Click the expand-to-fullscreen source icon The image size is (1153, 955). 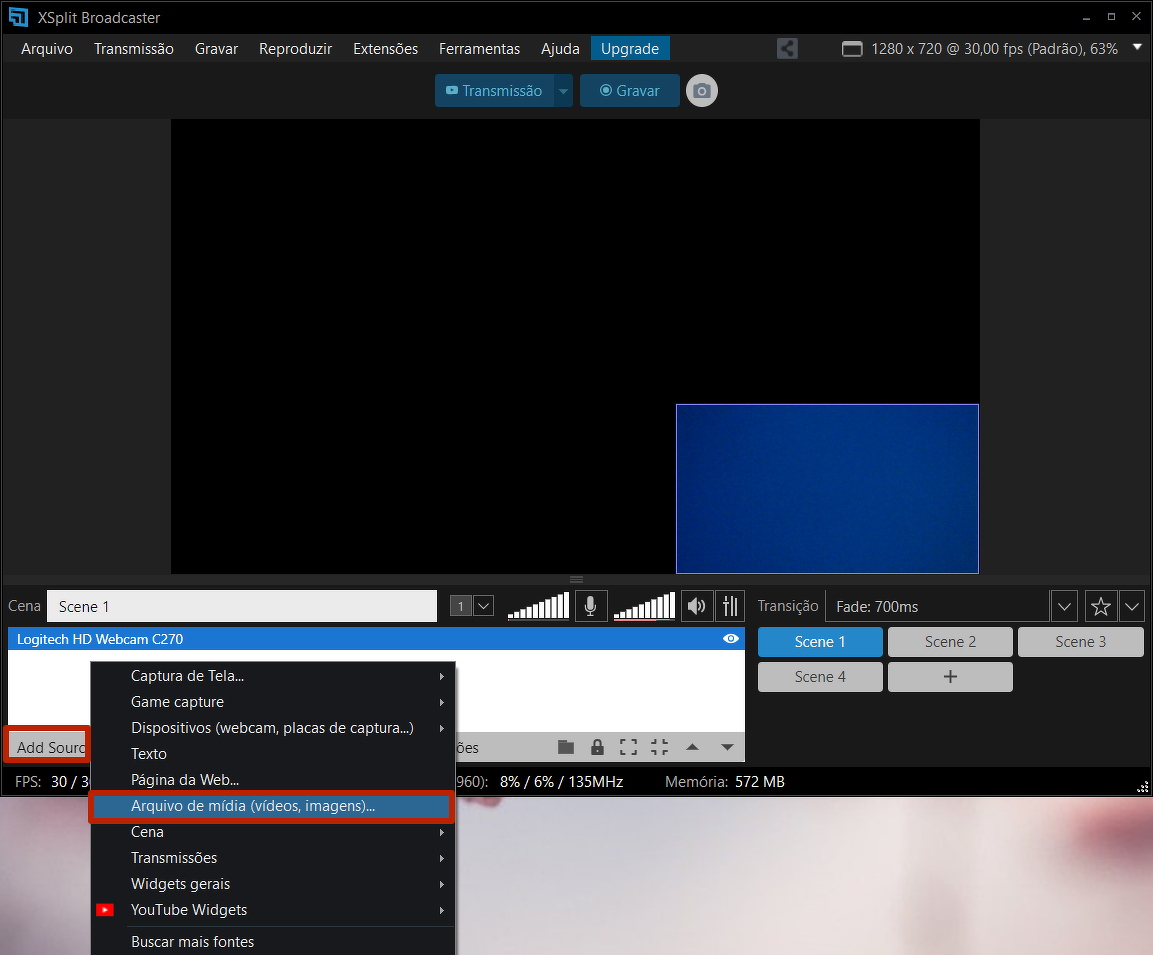(628, 747)
